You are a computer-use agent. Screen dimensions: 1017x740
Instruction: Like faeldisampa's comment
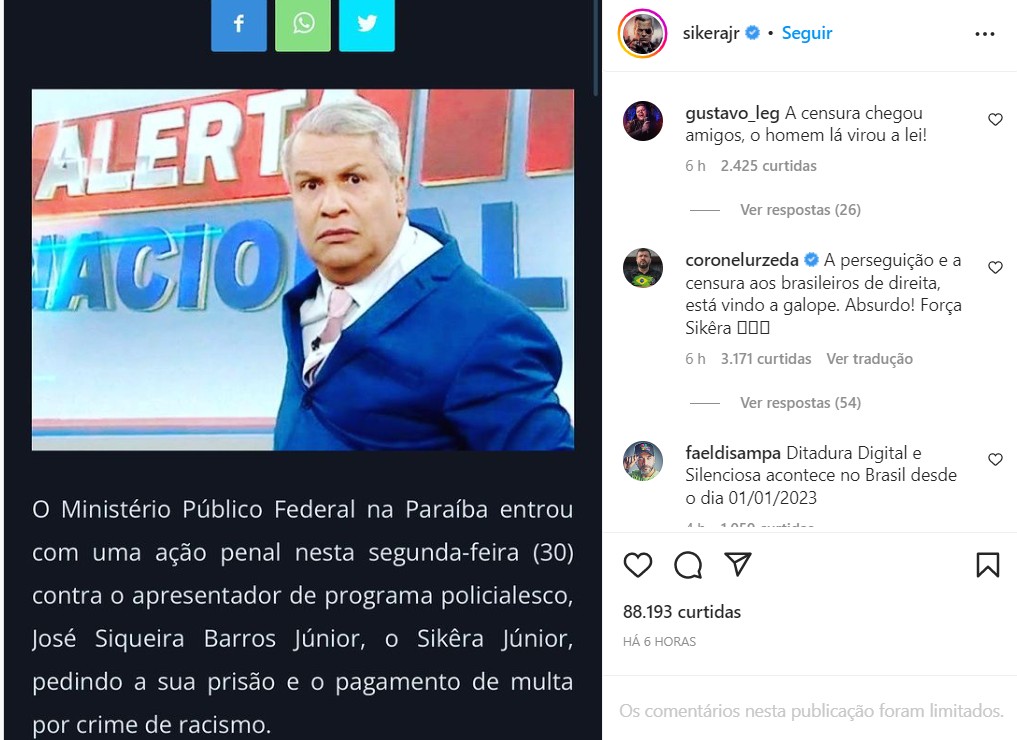coord(995,459)
